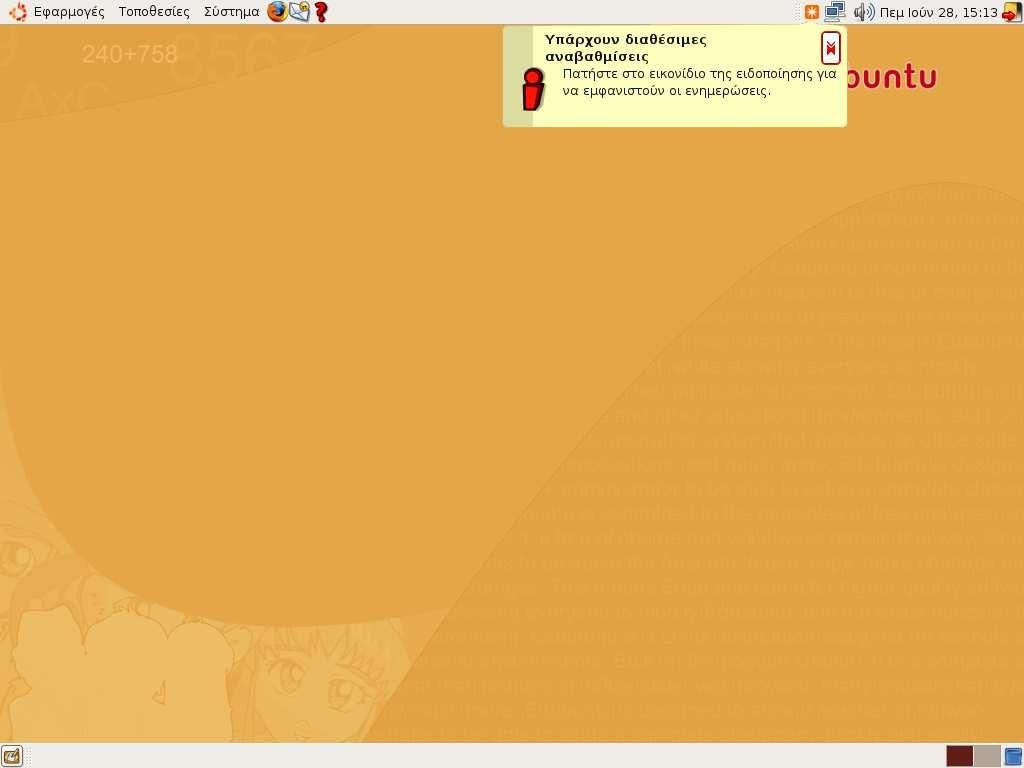Viewport: 1024px width, 768px height.
Task: Open the volume control speaker icon
Action: pyautogui.click(x=863, y=12)
